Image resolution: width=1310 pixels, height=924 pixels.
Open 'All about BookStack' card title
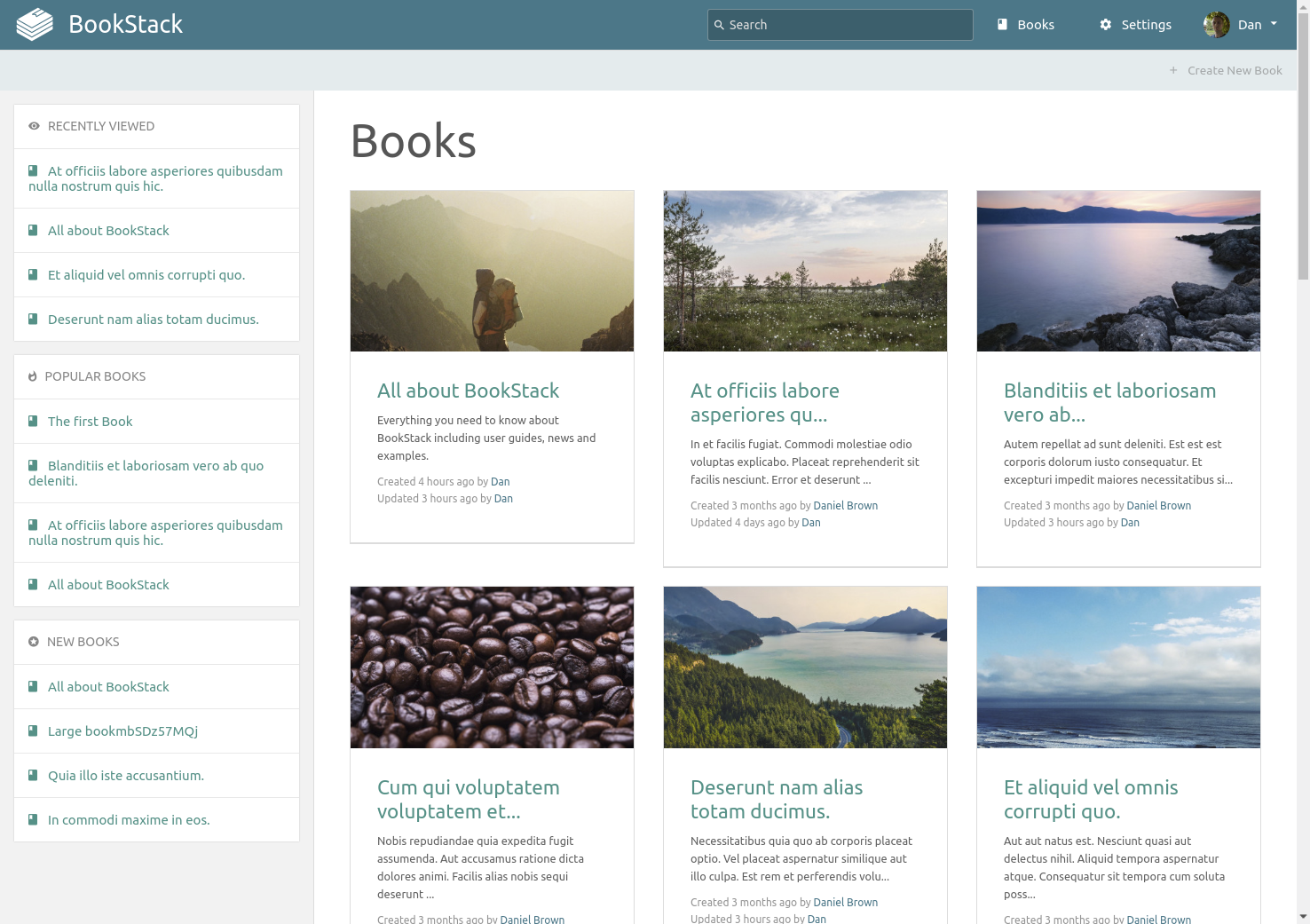[x=468, y=391]
